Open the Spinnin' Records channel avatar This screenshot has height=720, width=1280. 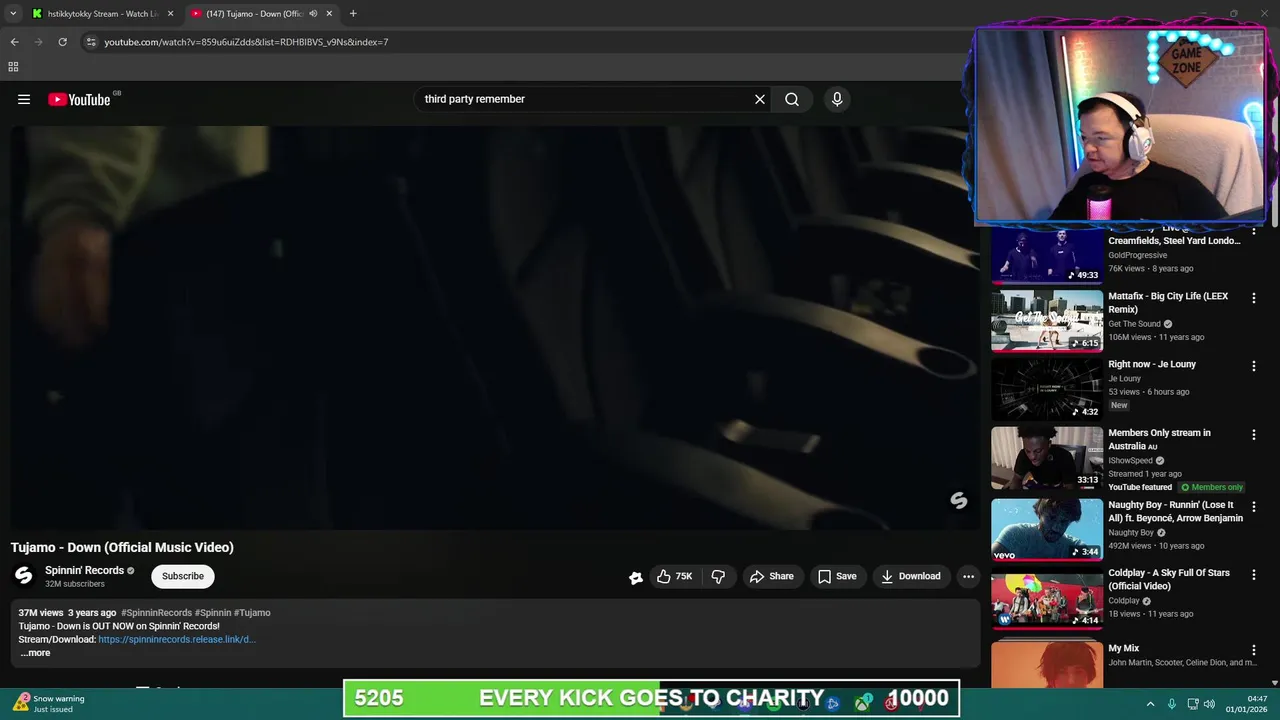(24, 576)
